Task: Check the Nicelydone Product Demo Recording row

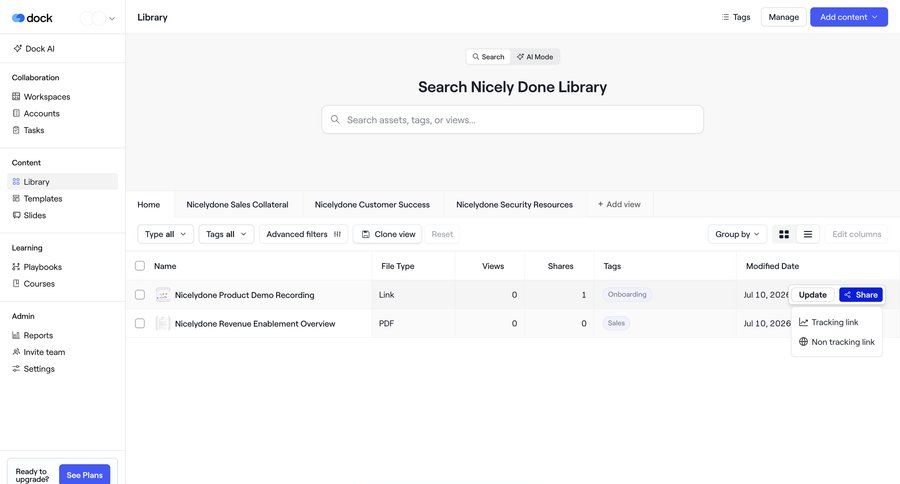Action: tap(139, 295)
